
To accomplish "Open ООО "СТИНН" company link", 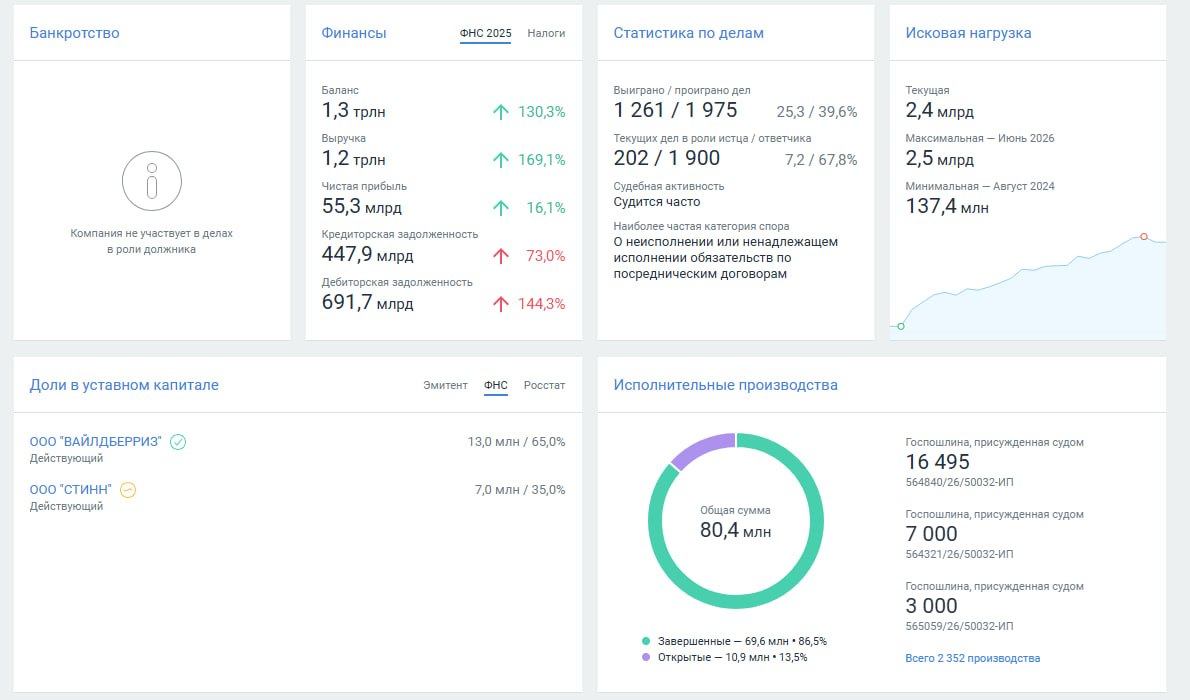I will pyautogui.click(x=71, y=490).
